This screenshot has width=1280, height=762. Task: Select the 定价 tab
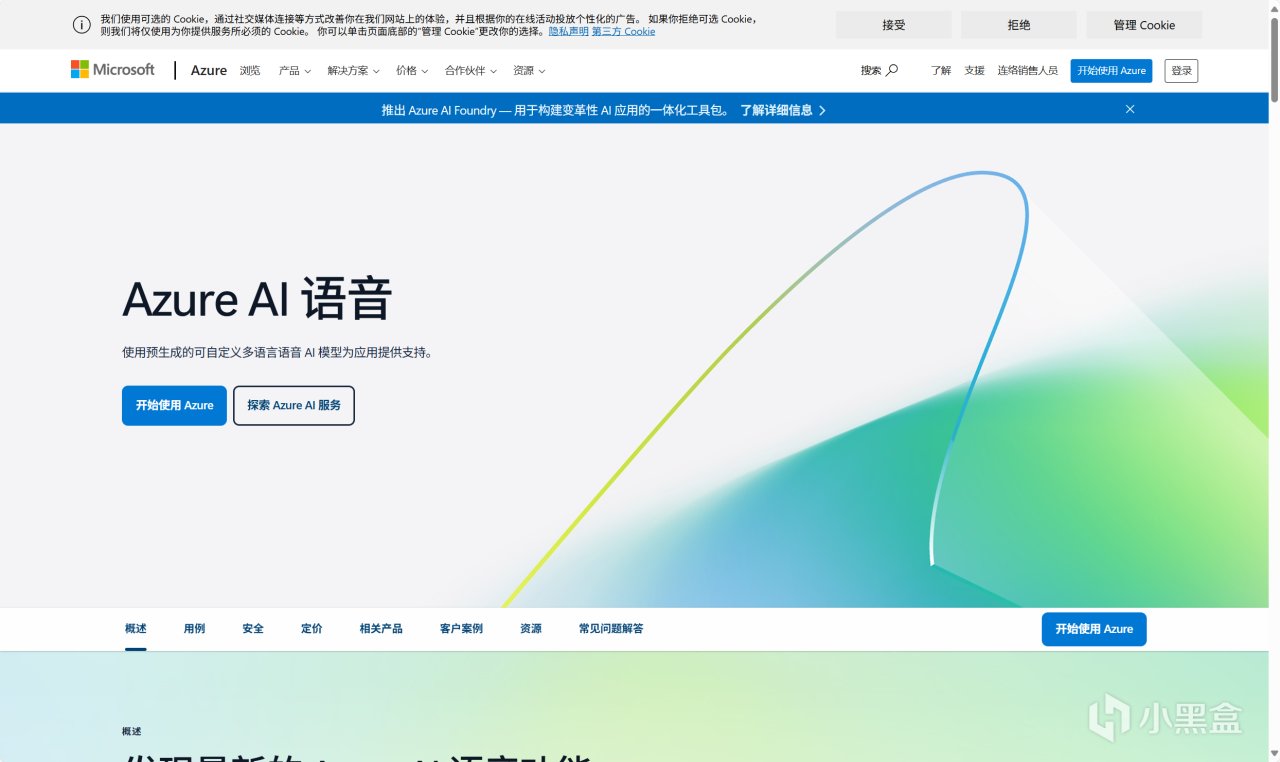click(312, 628)
